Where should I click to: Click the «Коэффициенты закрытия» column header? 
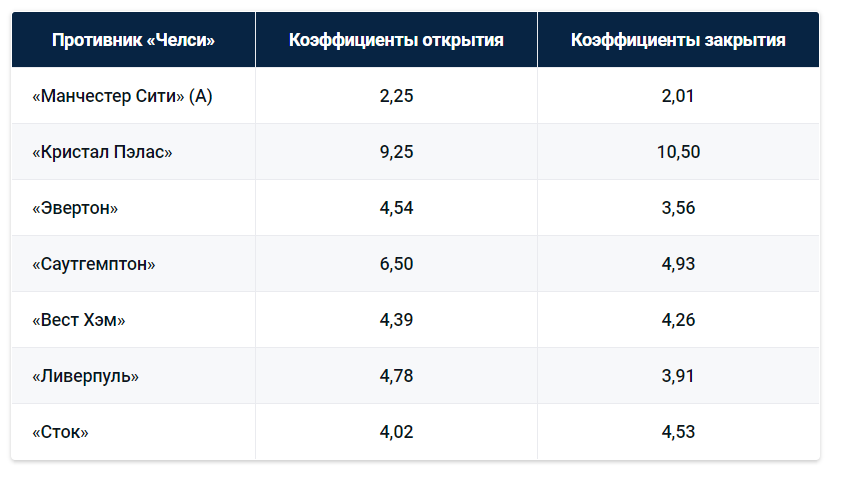click(678, 40)
